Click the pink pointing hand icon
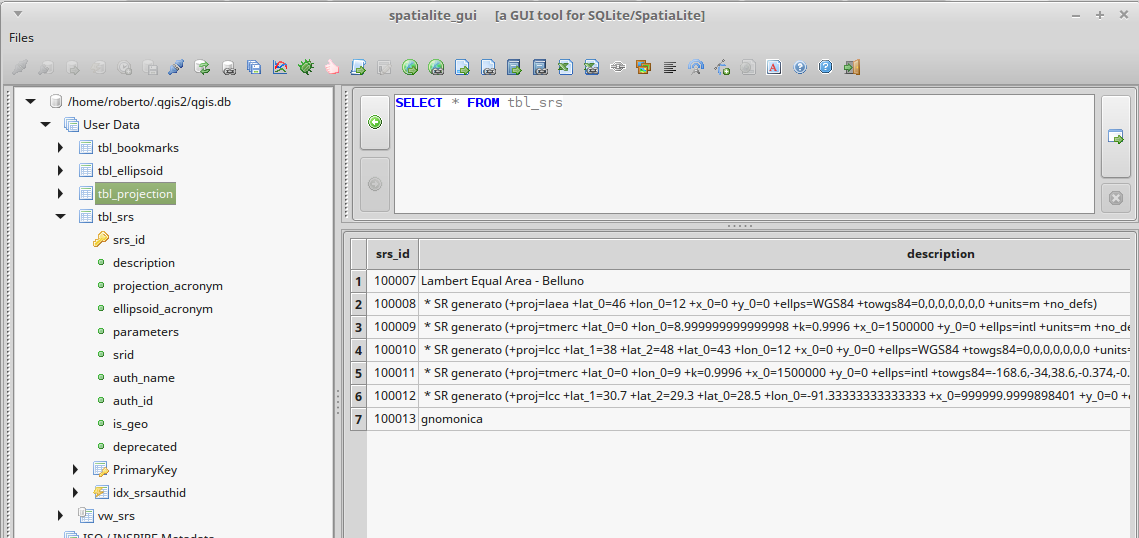 click(x=332, y=68)
